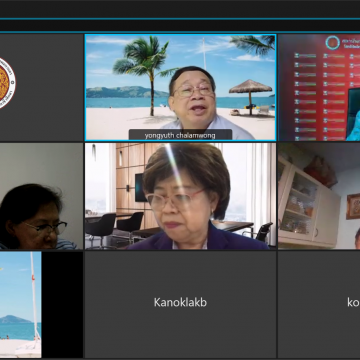Click the wall-mounted TV behind purple blazer woman

[140, 187]
